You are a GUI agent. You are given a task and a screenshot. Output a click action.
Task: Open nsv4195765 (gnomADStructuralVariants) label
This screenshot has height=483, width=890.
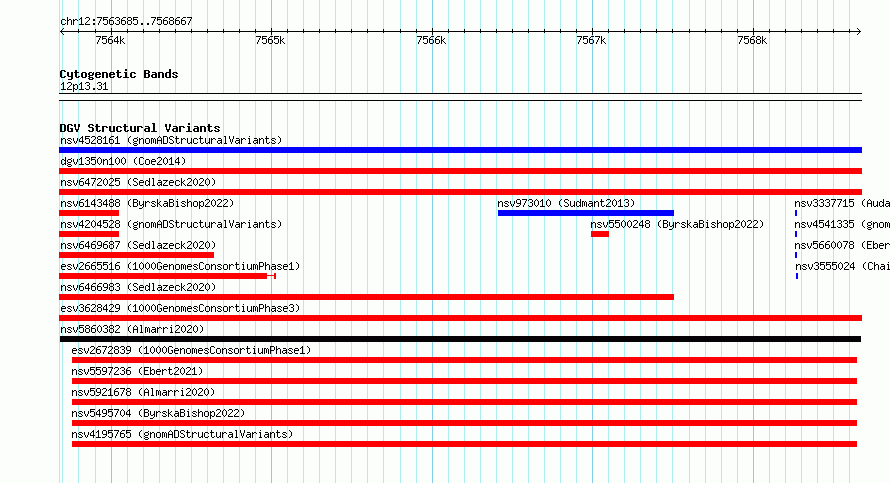(182, 434)
